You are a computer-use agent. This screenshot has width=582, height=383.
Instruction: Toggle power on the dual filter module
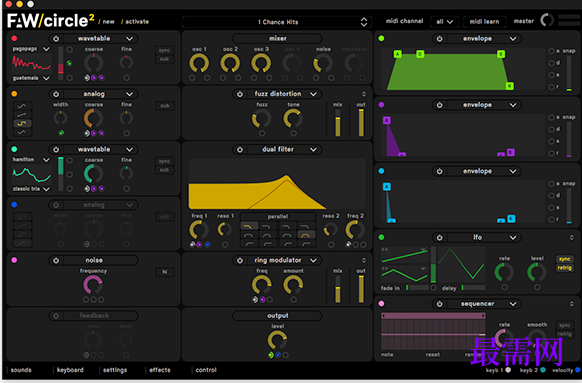(240, 149)
